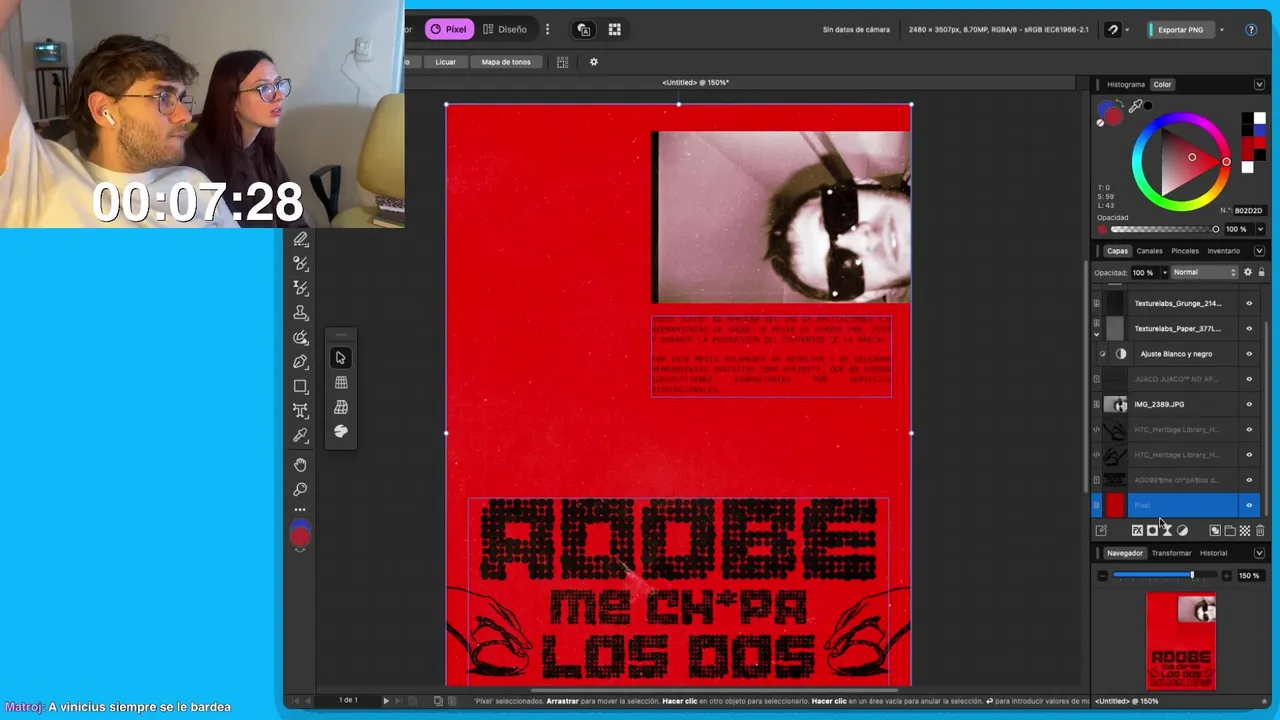
Task: Click the assistant icon beside Export PNG
Action: click(x=1112, y=30)
